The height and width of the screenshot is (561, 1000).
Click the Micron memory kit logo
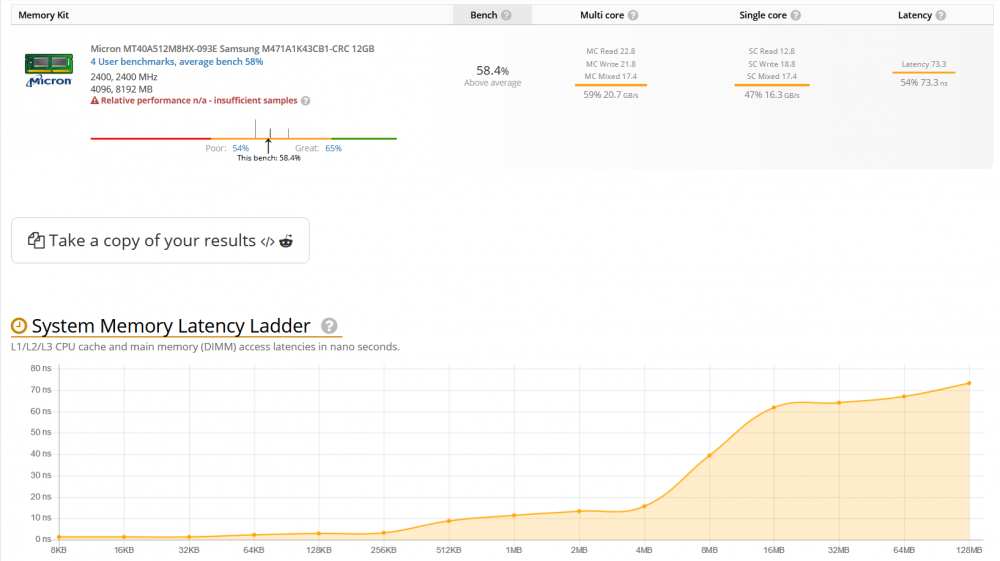coord(48,70)
